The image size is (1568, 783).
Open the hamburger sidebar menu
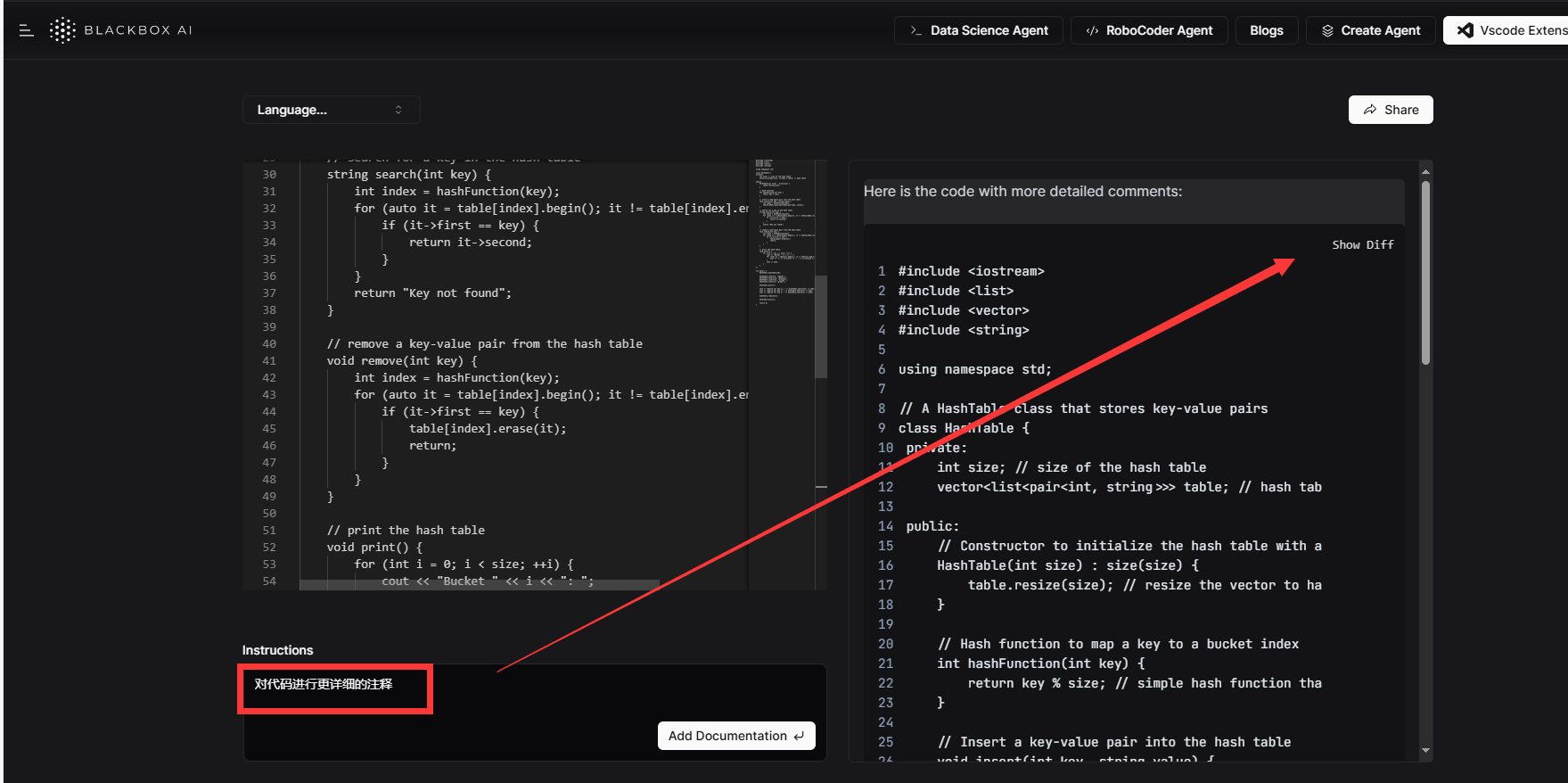[x=26, y=30]
